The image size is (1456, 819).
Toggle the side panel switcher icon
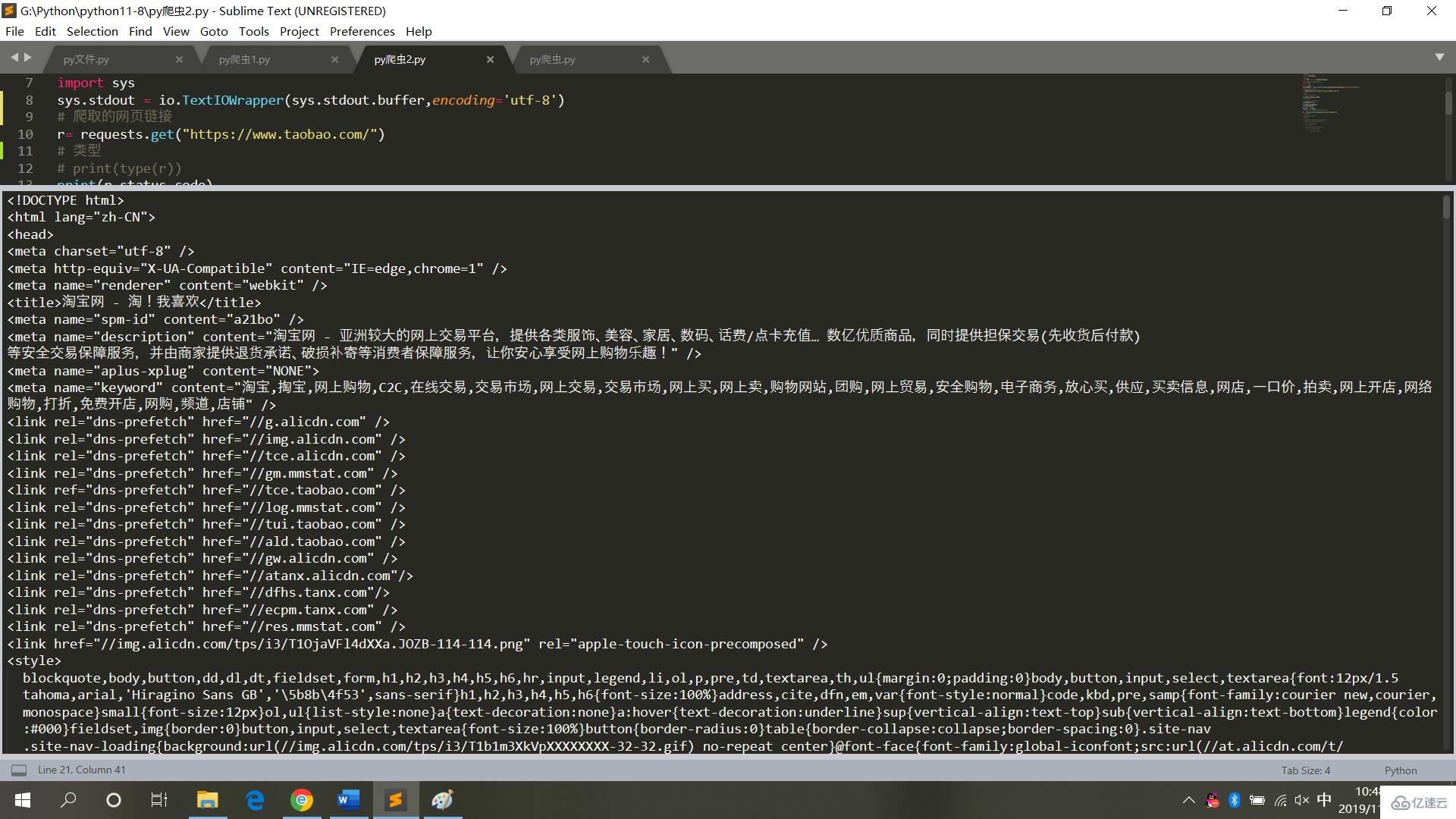click(x=19, y=770)
